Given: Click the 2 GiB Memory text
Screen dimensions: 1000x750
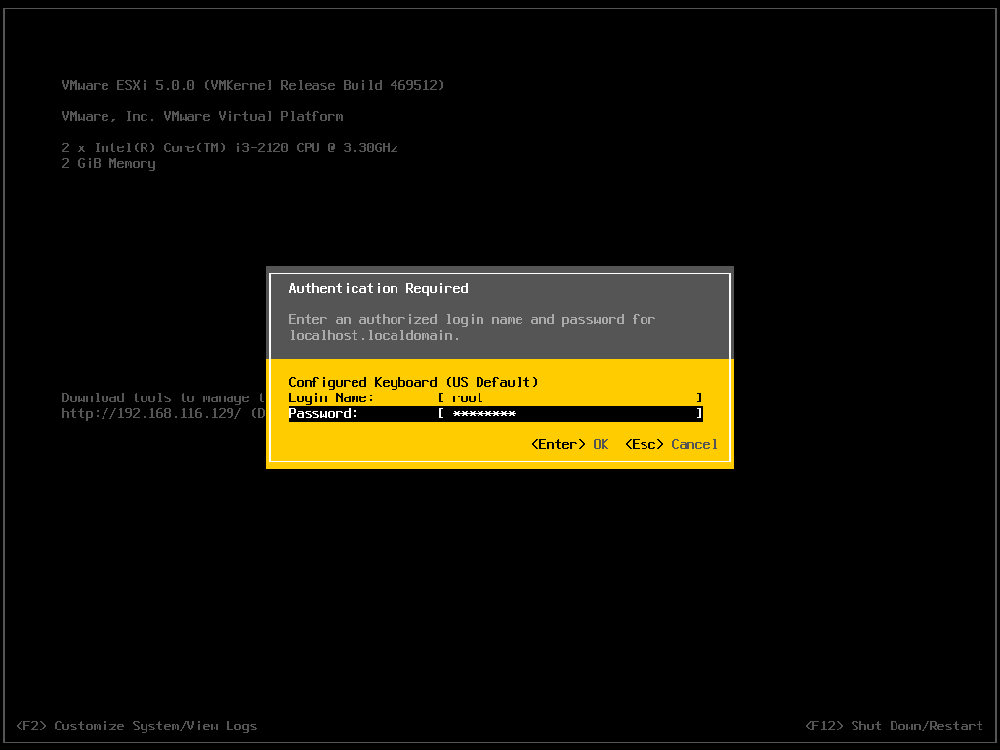Looking at the screenshot, I should 108,164.
